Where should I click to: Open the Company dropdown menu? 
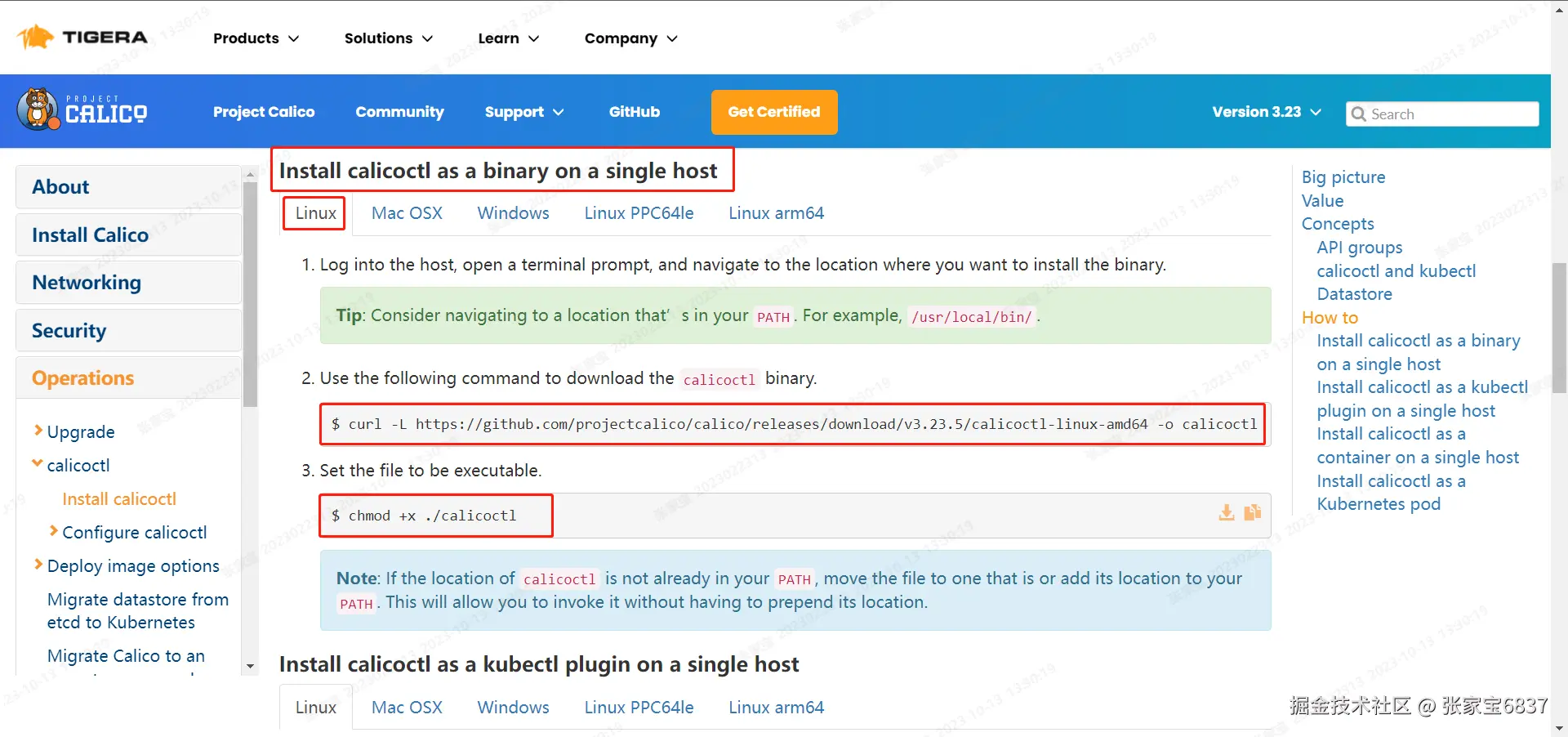(x=630, y=38)
